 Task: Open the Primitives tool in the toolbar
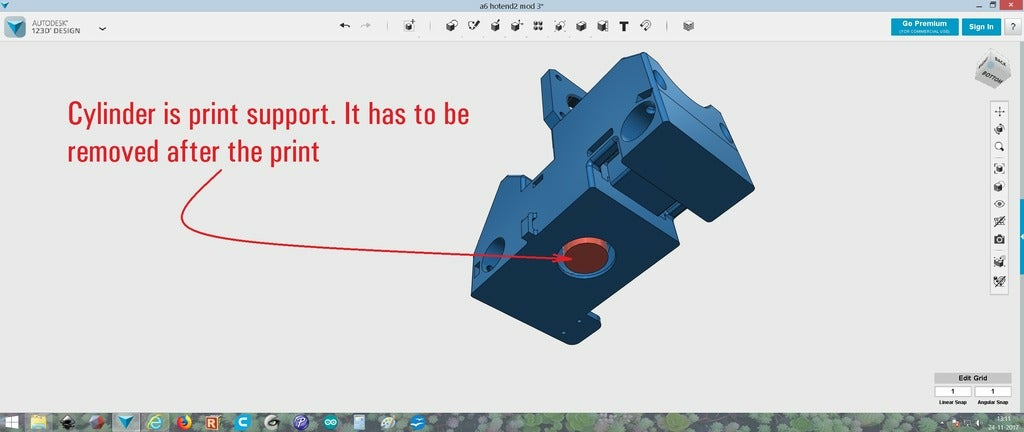point(452,27)
